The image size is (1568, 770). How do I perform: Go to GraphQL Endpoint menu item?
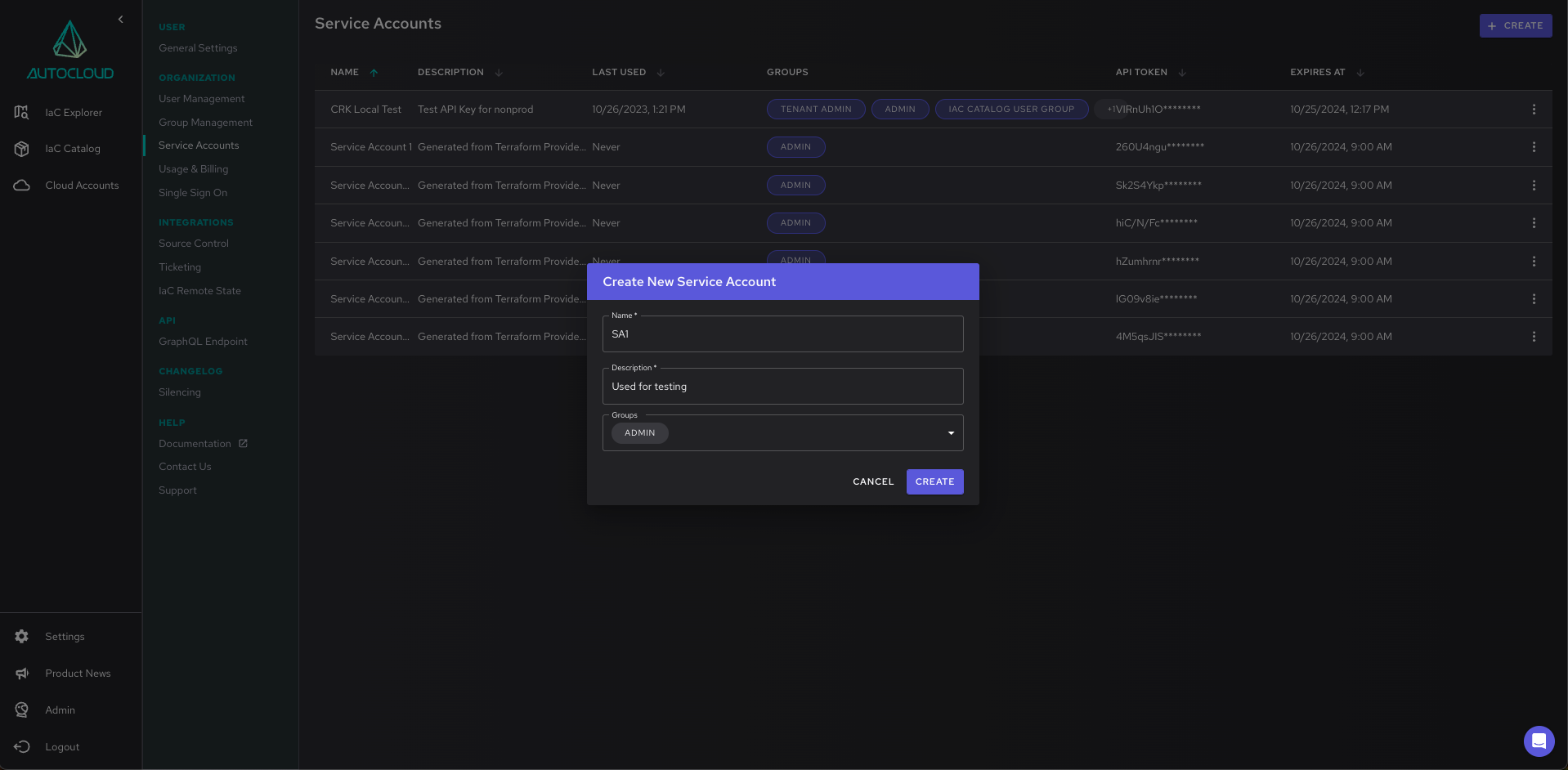[203, 342]
